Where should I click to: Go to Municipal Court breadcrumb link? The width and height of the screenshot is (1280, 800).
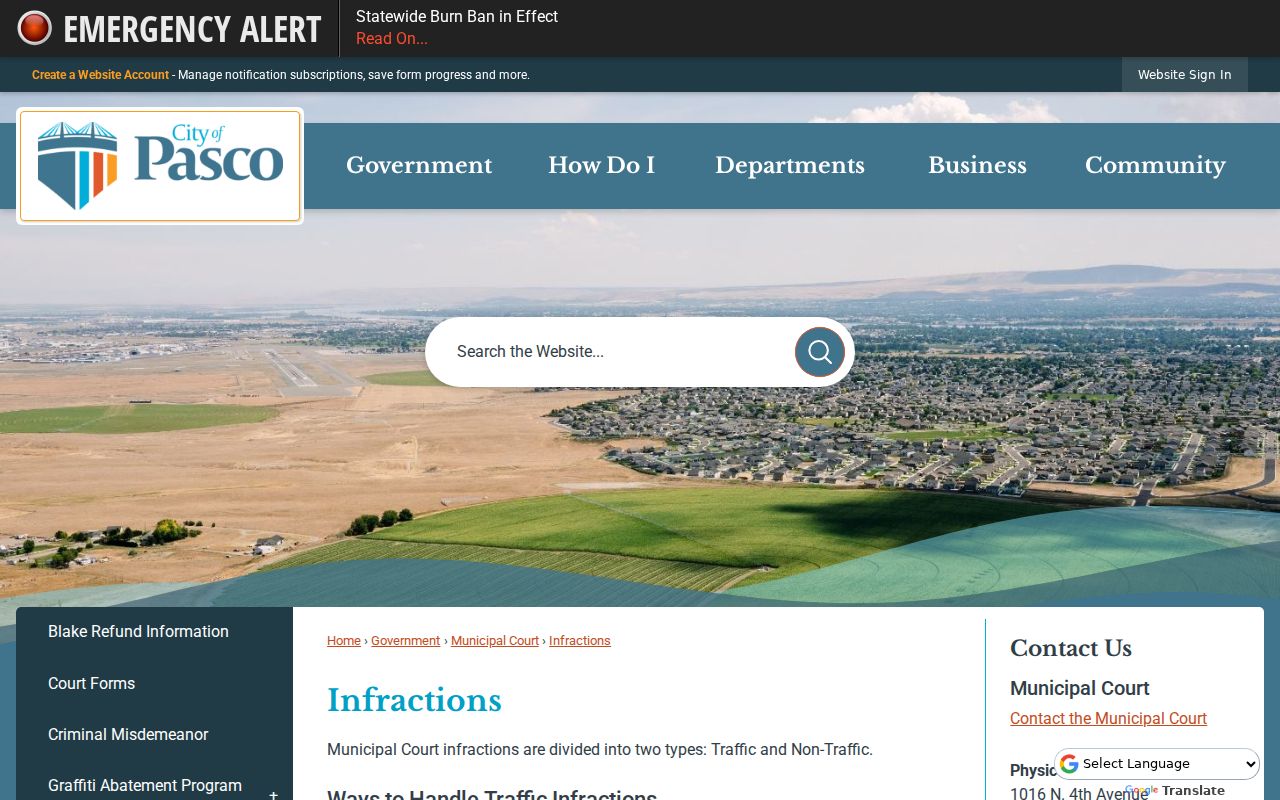(x=495, y=641)
